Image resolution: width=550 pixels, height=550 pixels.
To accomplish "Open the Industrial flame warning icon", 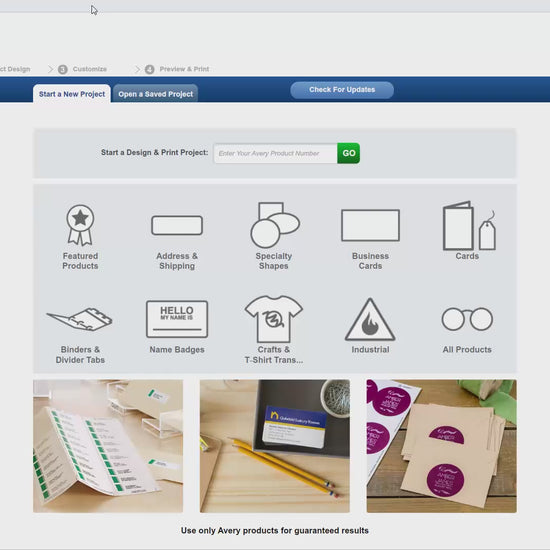I will [370, 320].
